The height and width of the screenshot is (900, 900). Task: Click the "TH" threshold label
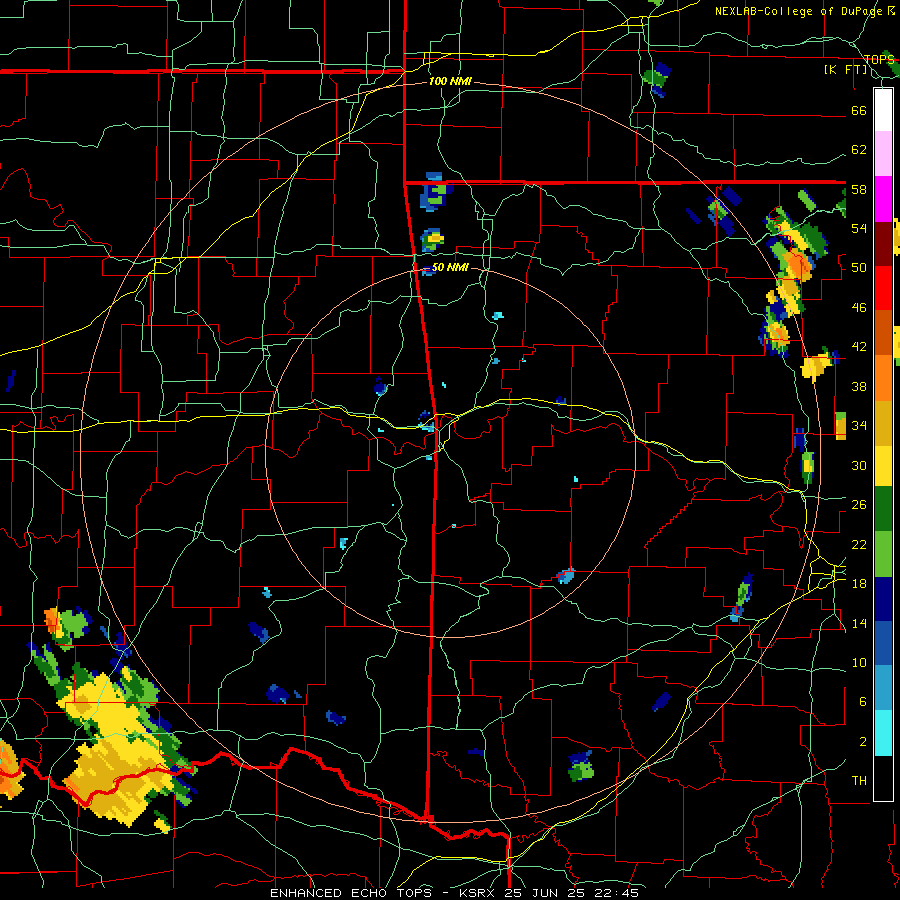[x=859, y=781]
